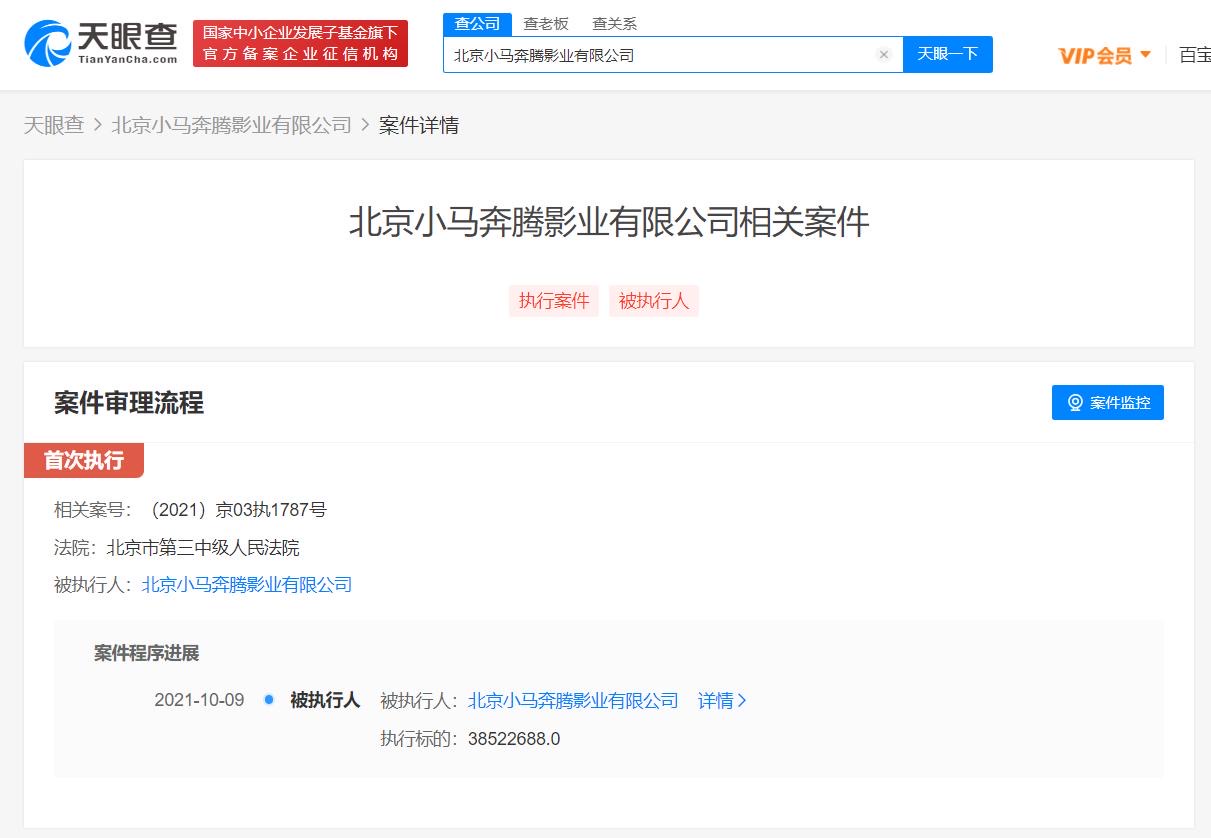Switch to the 查关系 search tab
The image size is (1211, 838).
614,24
